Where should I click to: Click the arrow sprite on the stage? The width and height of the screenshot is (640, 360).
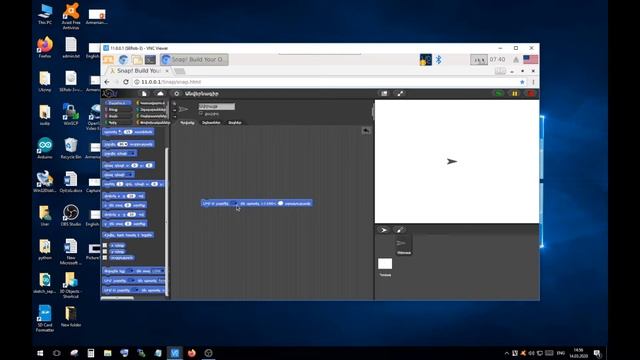point(451,161)
